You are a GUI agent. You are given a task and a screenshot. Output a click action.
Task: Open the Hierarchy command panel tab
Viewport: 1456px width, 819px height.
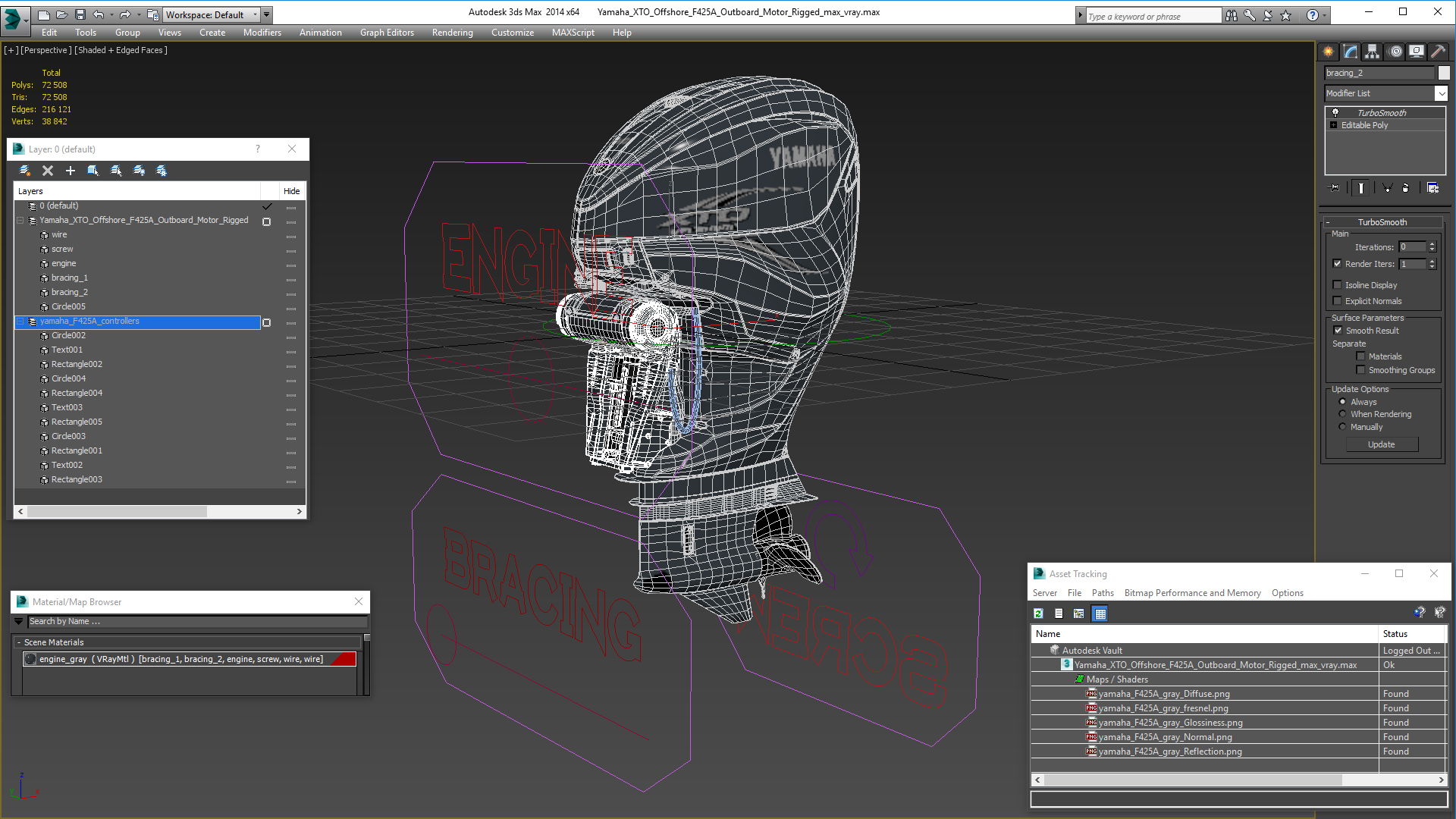click(1373, 52)
